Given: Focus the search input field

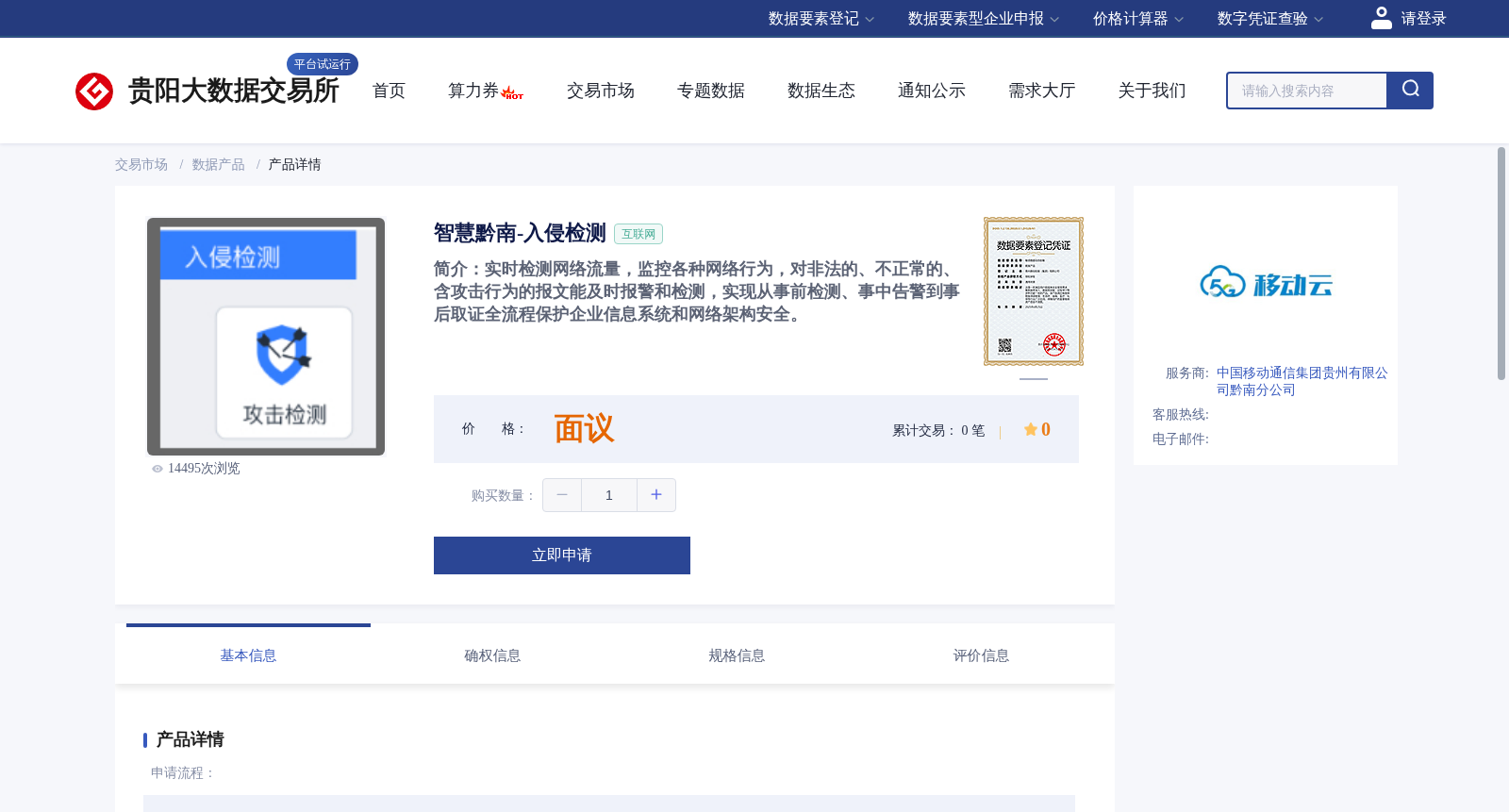Looking at the screenshot, I should pyautogui.click(x=1307, y=91).
